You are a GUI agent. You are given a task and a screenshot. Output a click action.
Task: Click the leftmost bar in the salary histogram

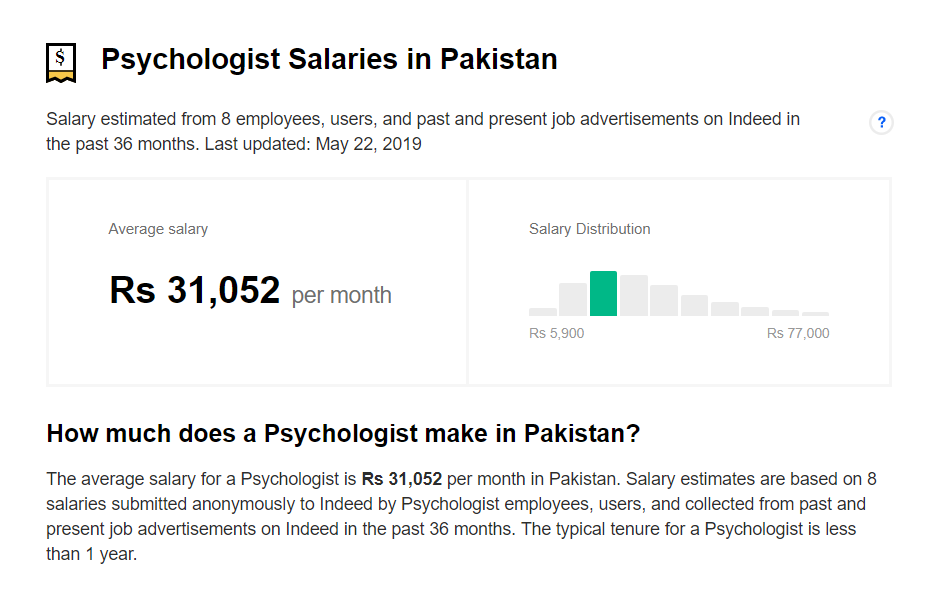pyautogui.click(x=543, y=311)
